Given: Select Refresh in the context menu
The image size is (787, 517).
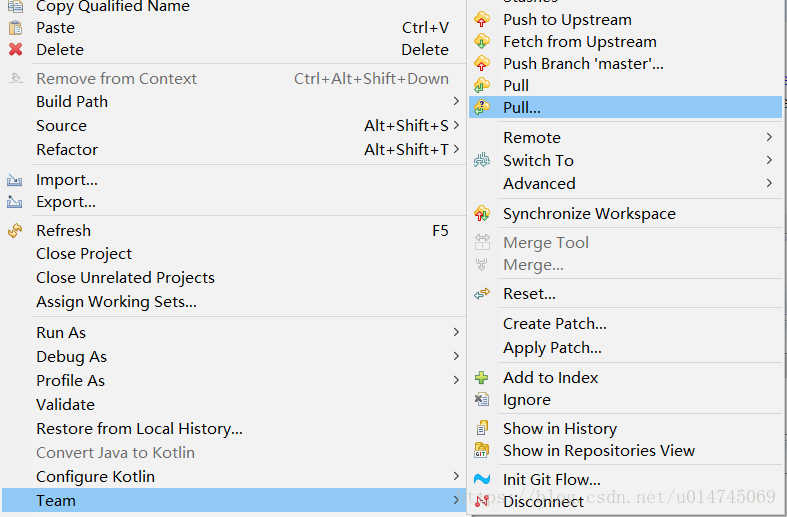Looking at the screenshot, I should click(234, 230).
